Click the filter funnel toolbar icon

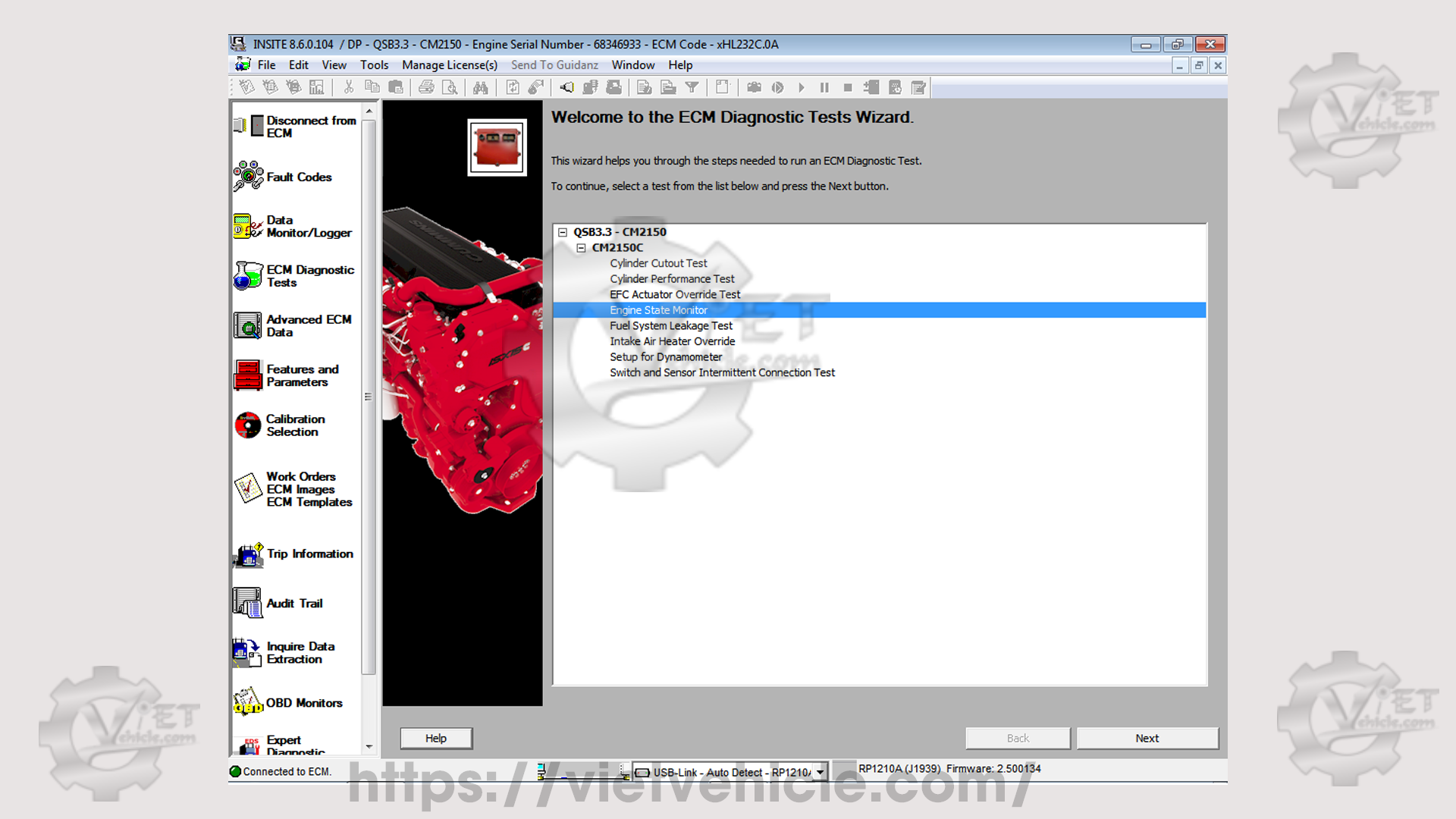pos(692,88)
